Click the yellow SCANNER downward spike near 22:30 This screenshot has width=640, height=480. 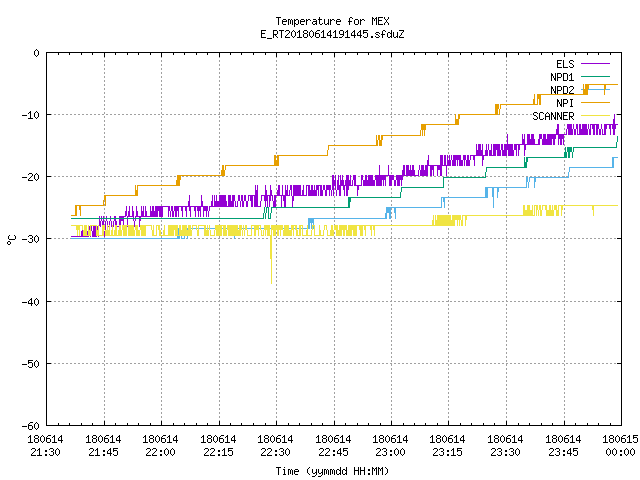271,261
